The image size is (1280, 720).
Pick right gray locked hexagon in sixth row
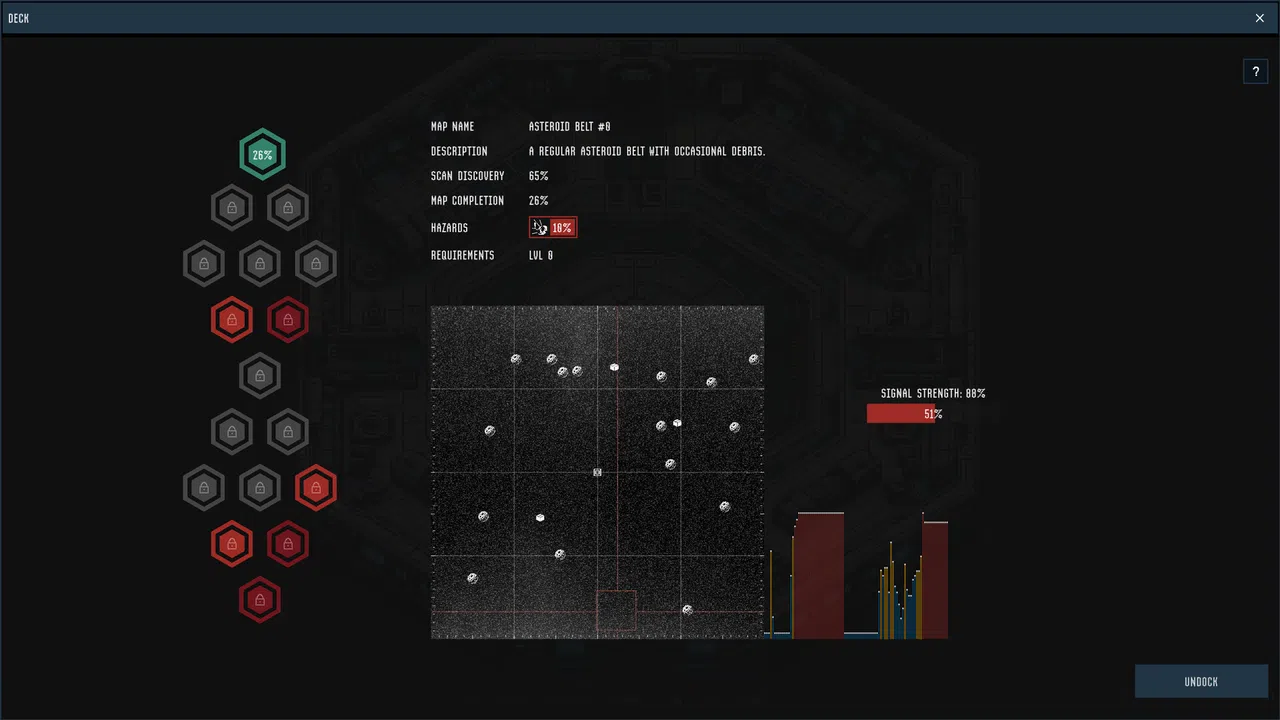point(288,432)
